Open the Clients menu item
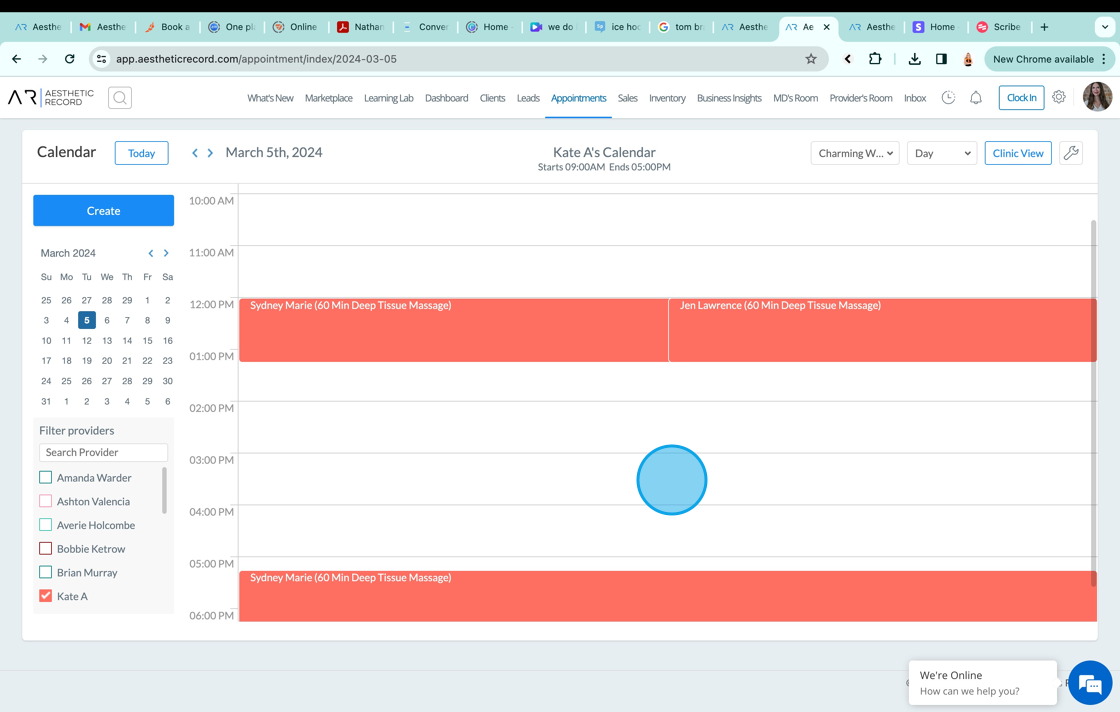Viewport: 1120px width, 712px height. [x=492, y=98]
